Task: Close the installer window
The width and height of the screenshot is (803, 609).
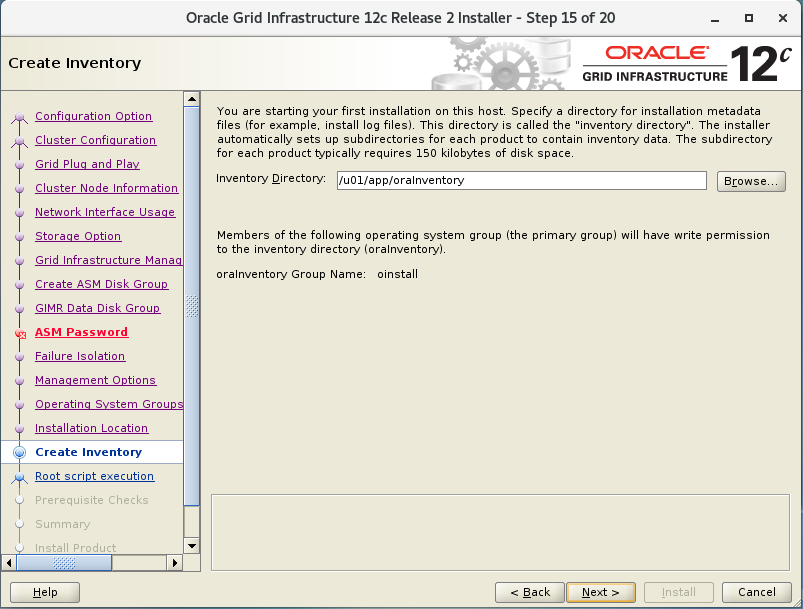Action: click(783, 18)
